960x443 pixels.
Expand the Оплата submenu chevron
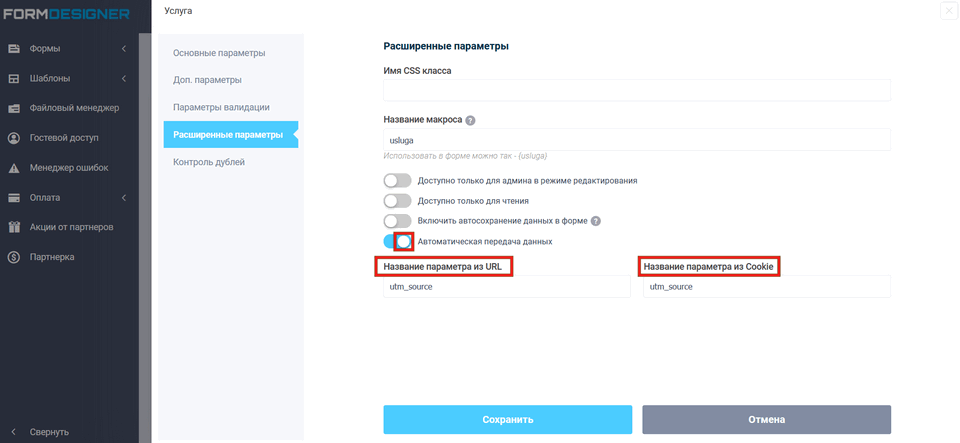click(x=124, y=198)
